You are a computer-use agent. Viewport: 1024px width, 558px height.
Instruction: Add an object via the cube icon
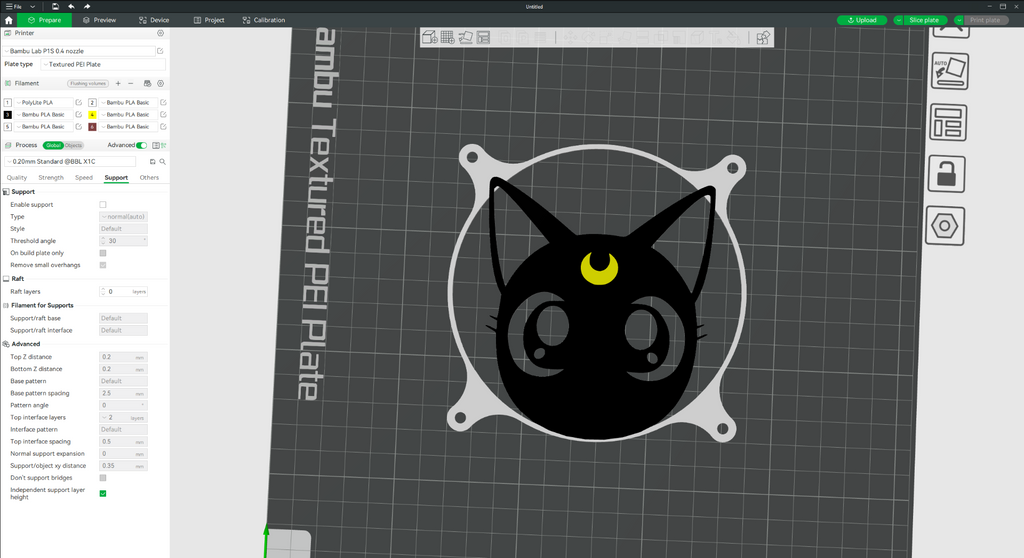429,37
